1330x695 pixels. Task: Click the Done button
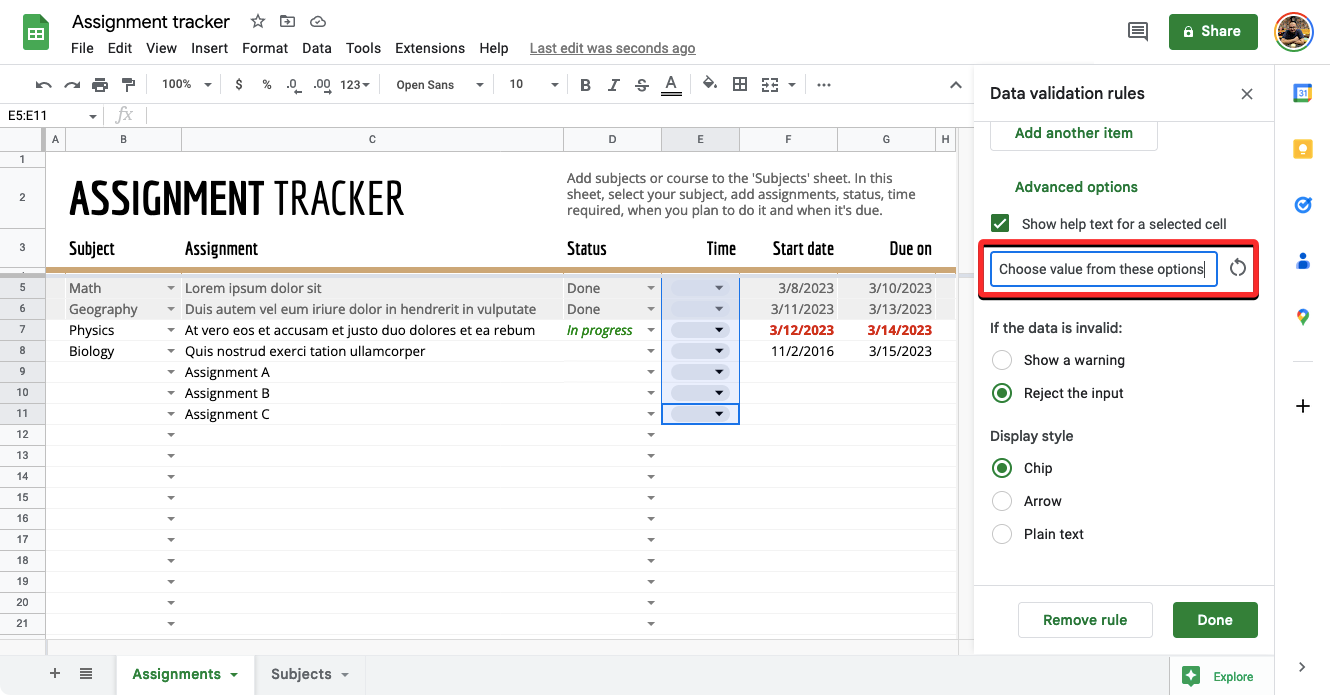(1214, 620)
